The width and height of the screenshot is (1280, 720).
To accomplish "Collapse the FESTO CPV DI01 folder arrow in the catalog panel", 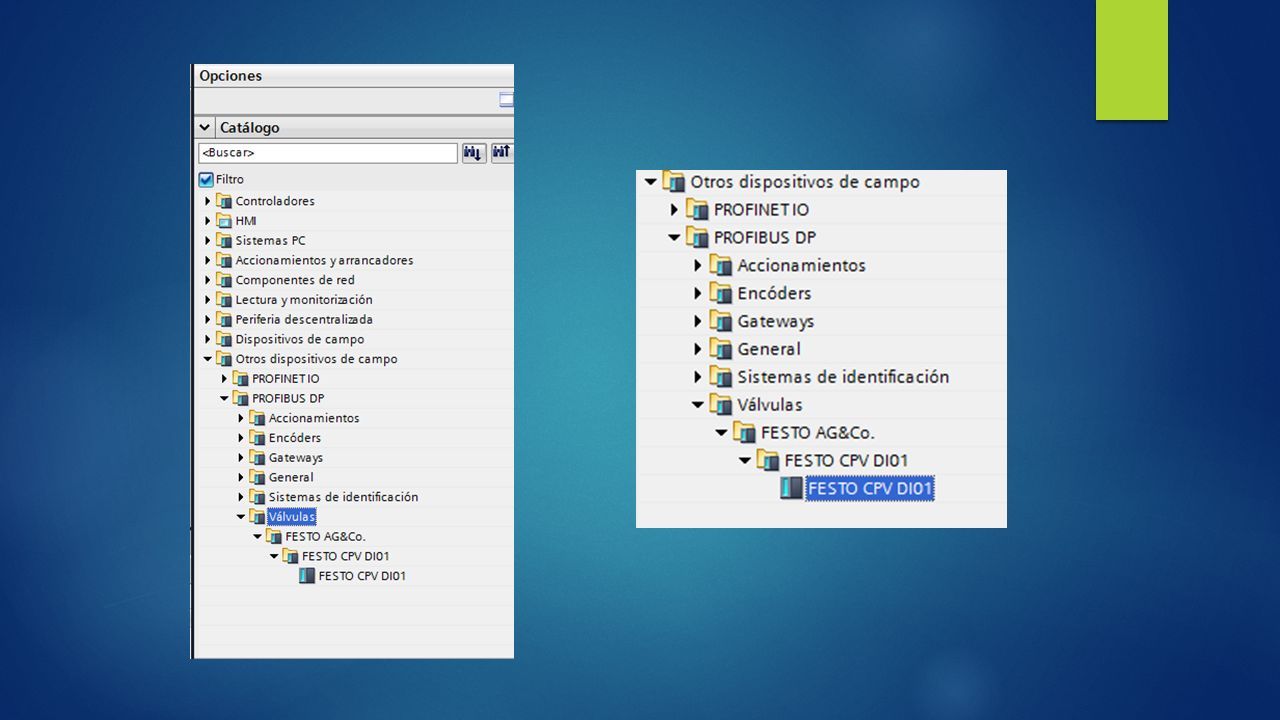I will 275,557.
